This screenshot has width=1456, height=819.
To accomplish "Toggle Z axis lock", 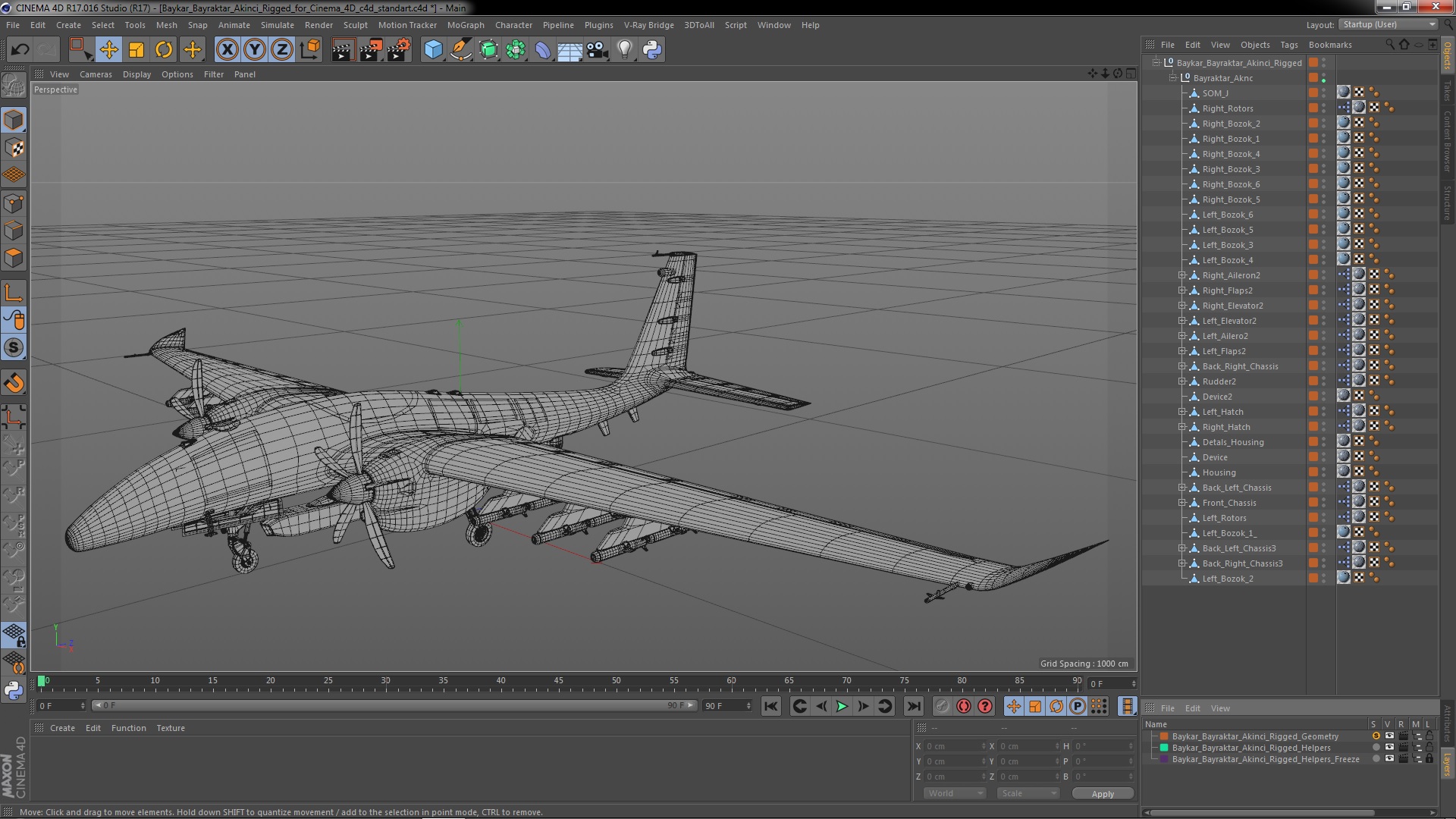I will [282, 50].
